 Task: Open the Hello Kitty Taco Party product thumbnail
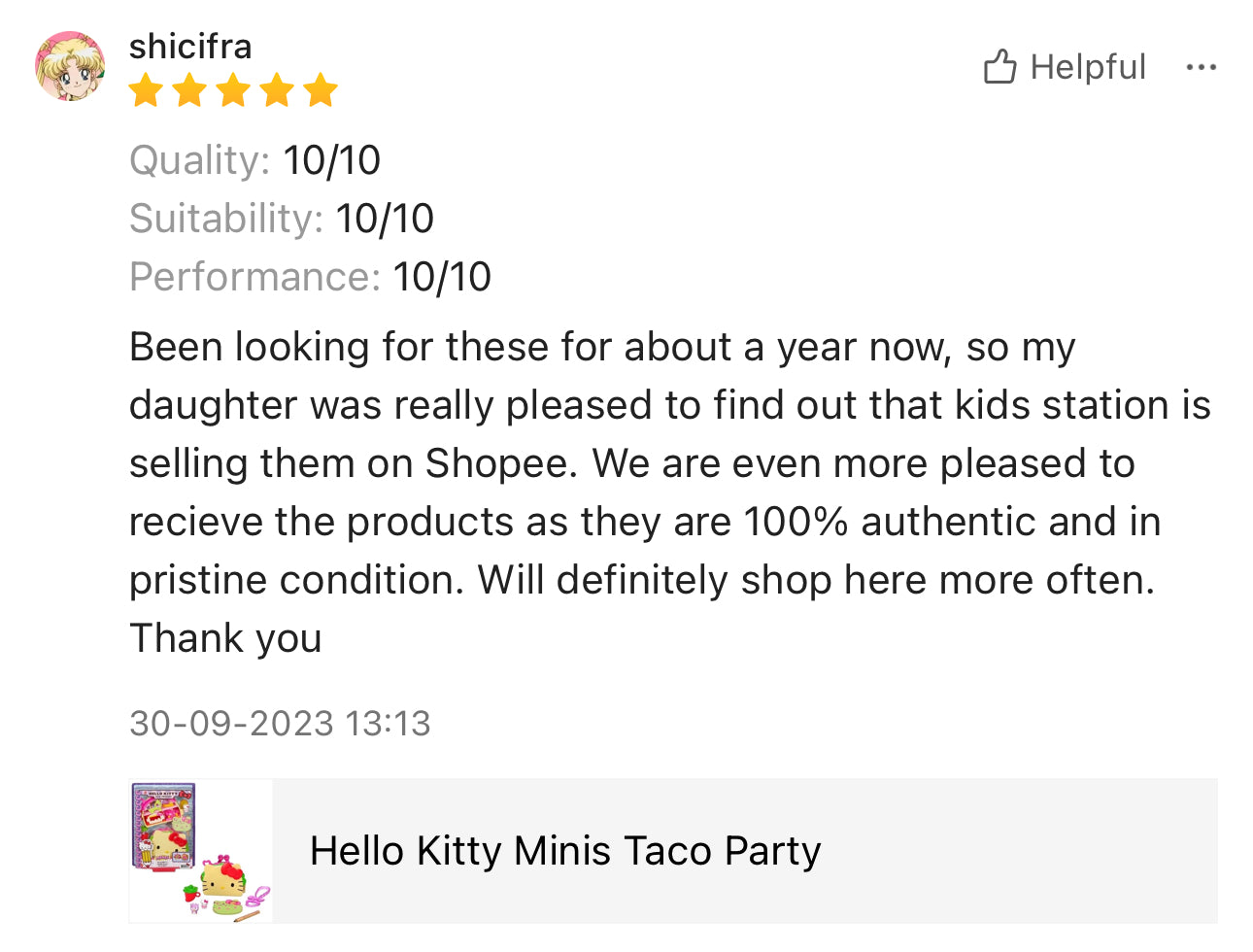(201, 851)
